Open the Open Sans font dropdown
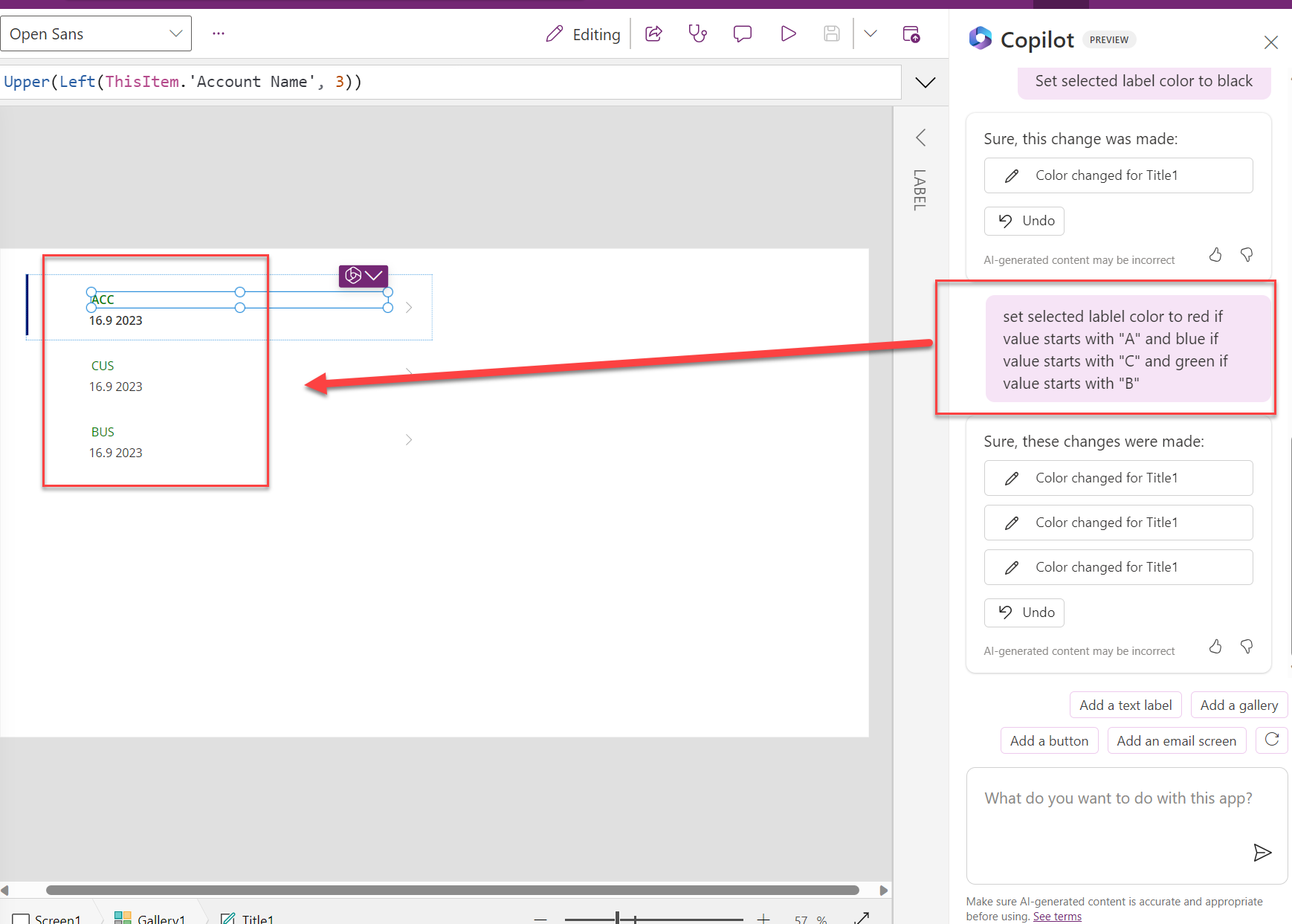Screen dimensions: 1292x924 point(96,33)
